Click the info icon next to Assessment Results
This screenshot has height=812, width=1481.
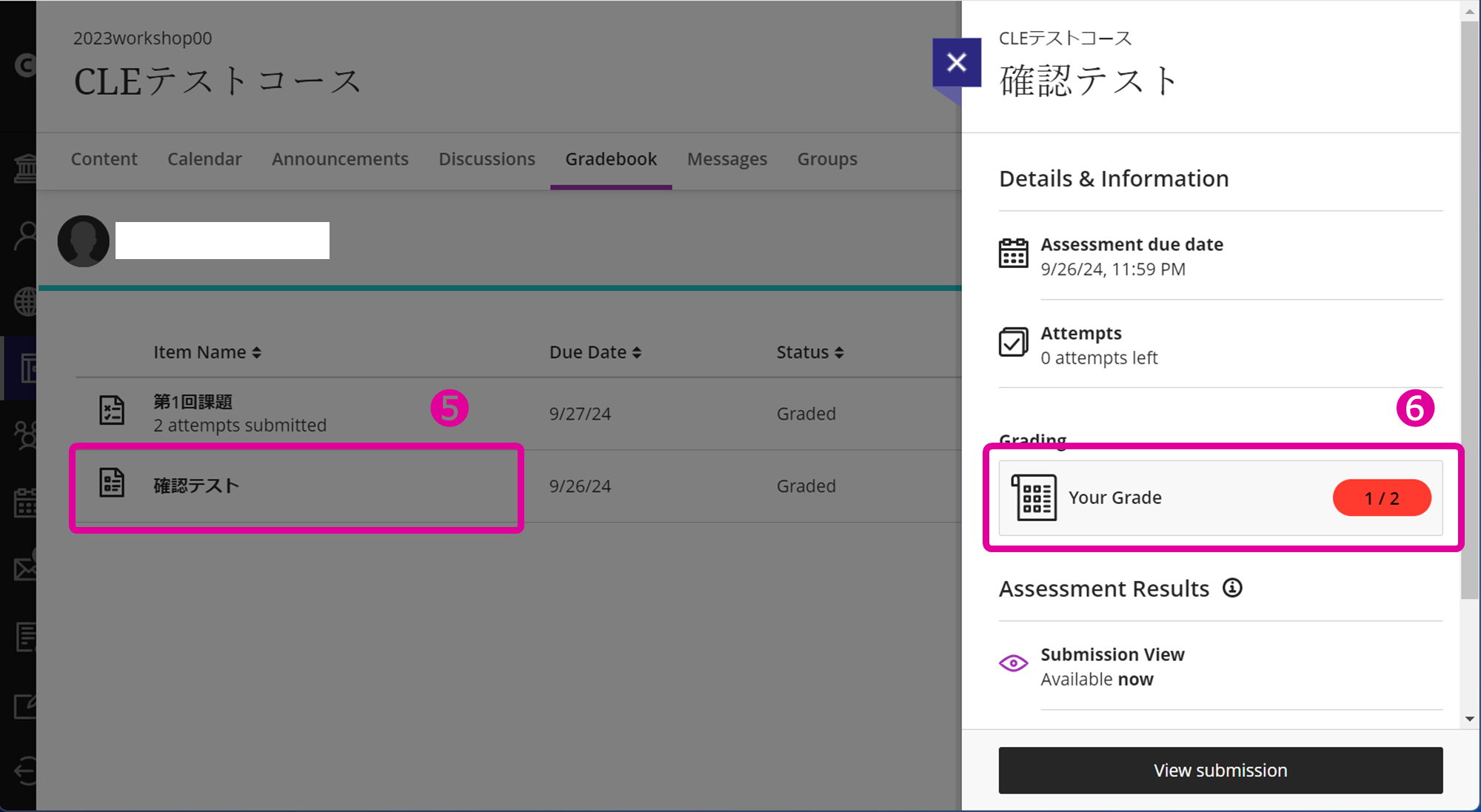click(x=1232, y=588)
